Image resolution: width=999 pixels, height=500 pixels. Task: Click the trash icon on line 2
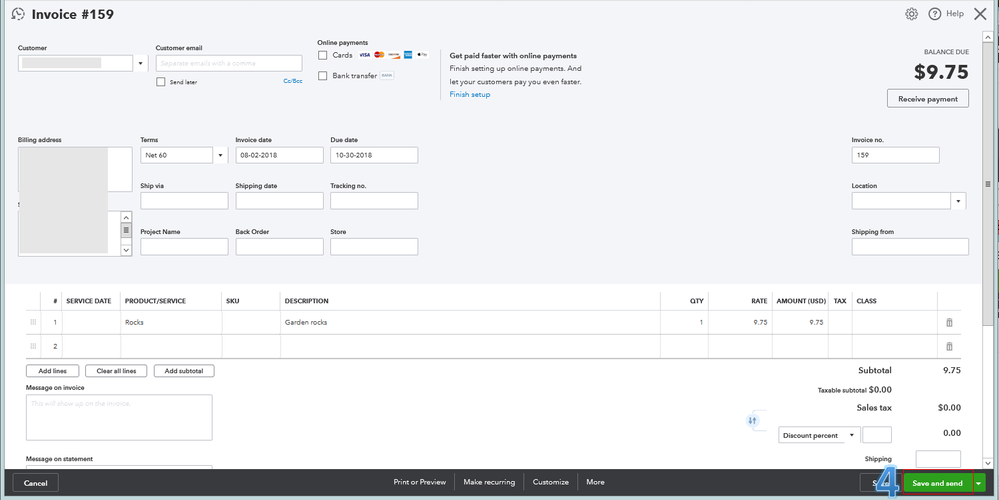click(x=949, y=346)
